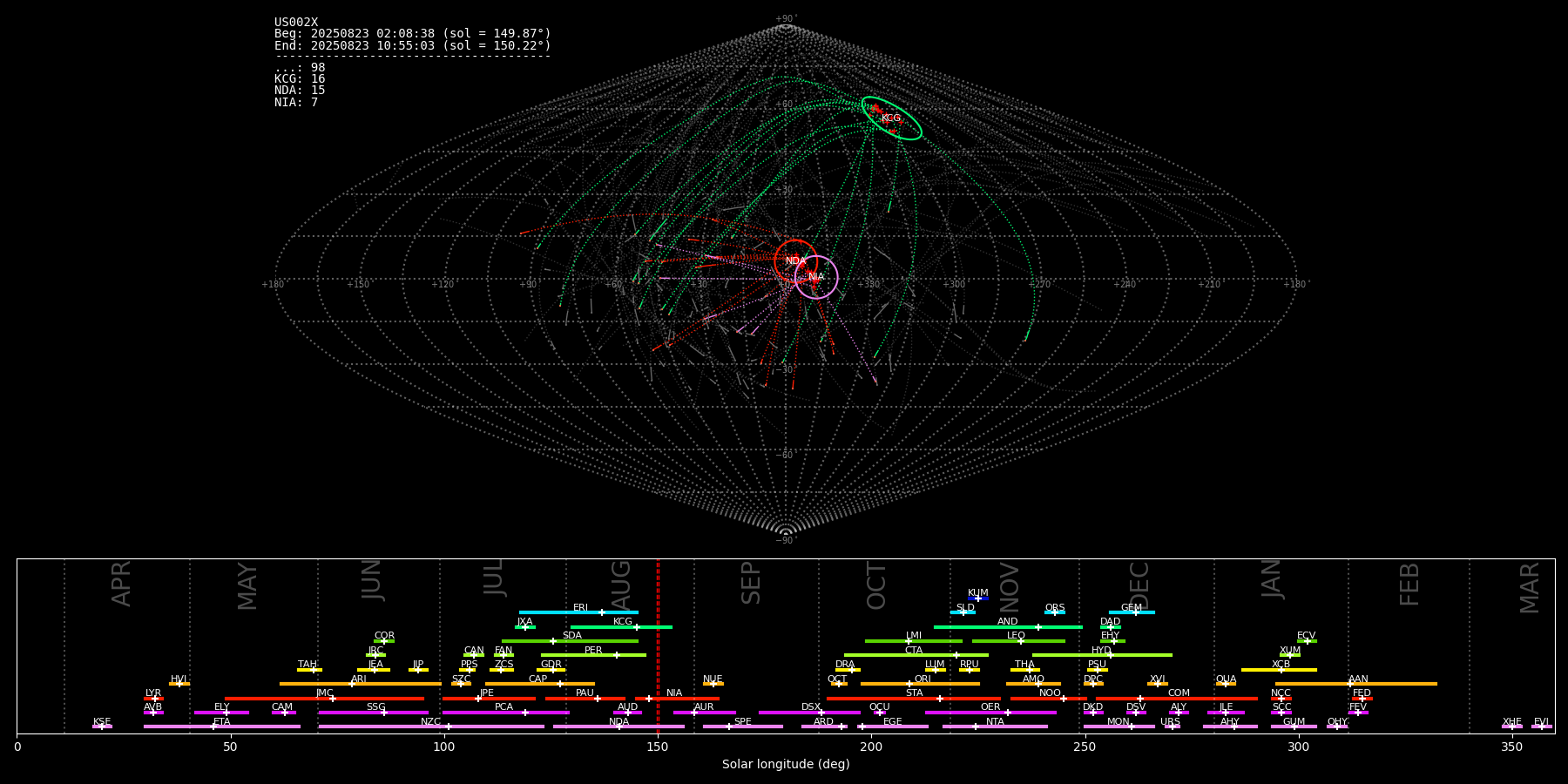Click the NDA label on the timeline

pos(618,722)
